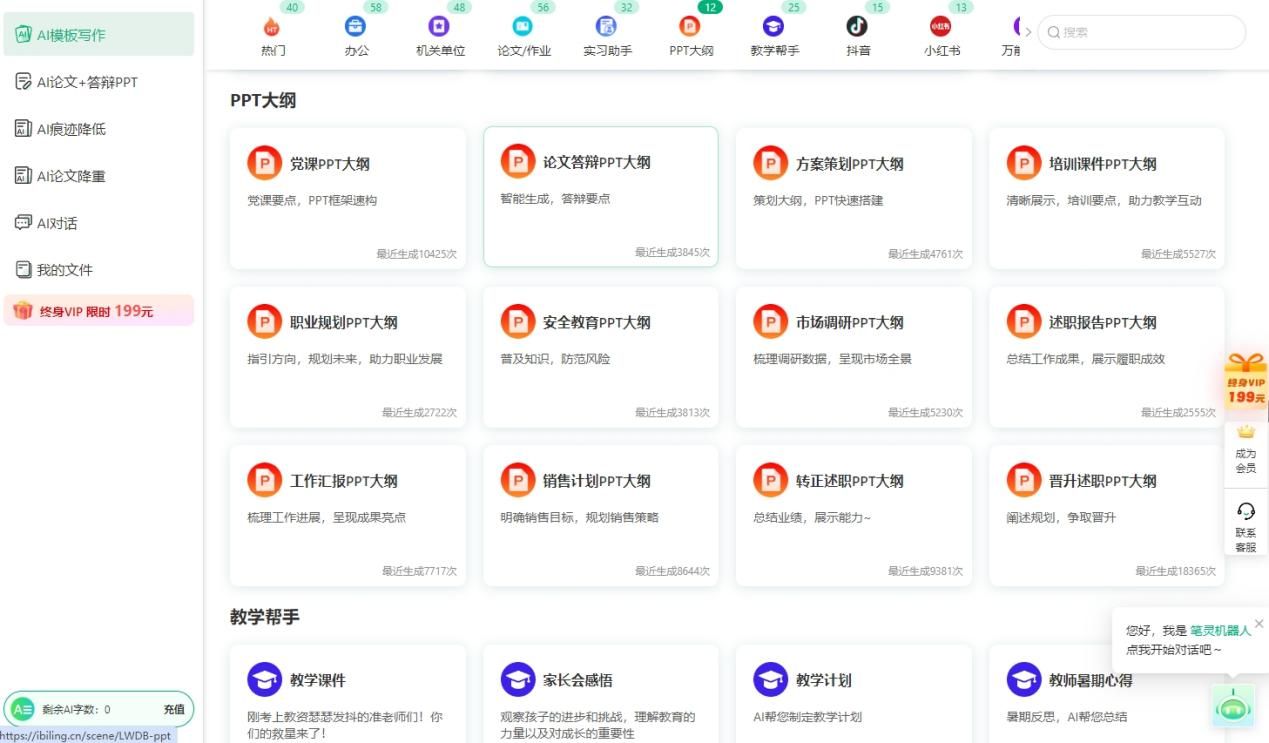Click the floating 终身VIP 199元 gift banner

pos(1246,379)
